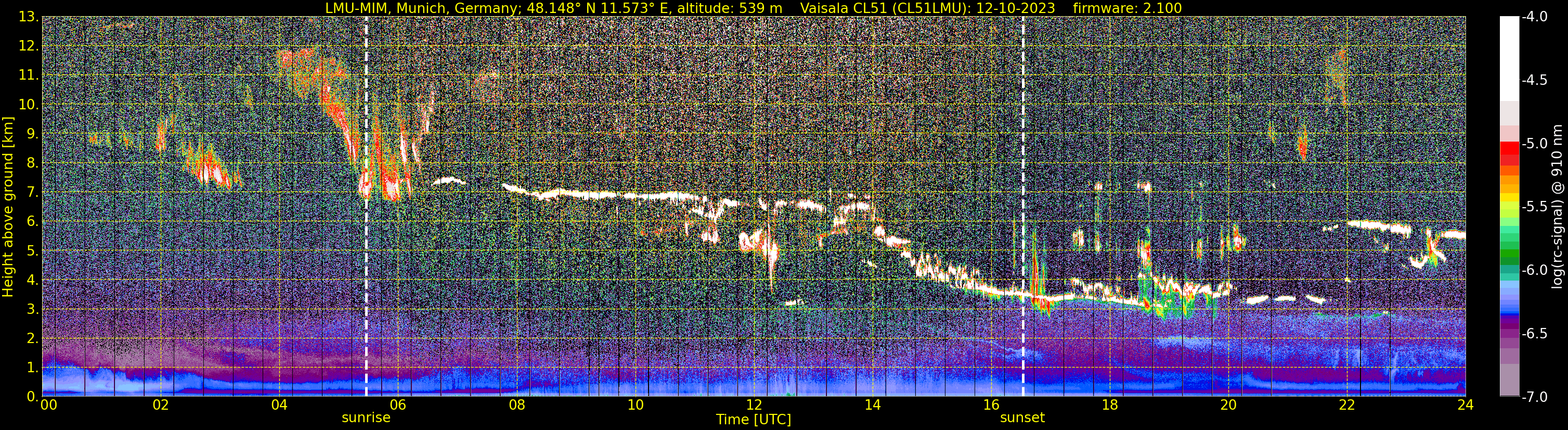Image resolution: width=1568 pixels, height=430 pixels.
Task: Click the time axis tick label '08'
Action: point(516,405)
